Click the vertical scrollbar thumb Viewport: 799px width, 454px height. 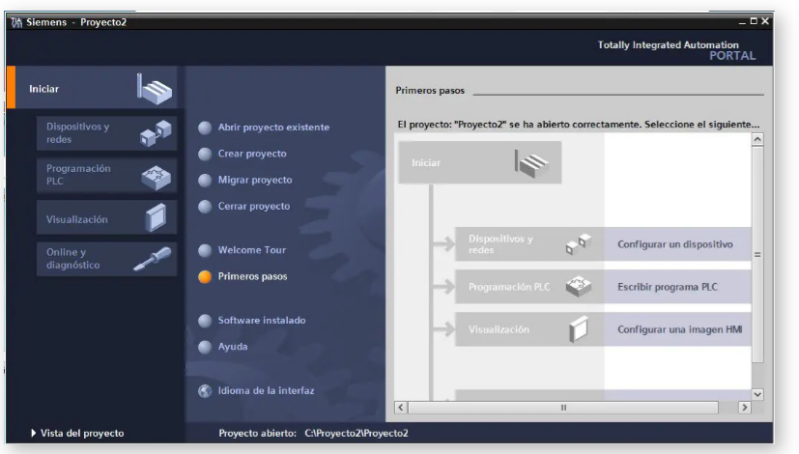click(757, 254)
